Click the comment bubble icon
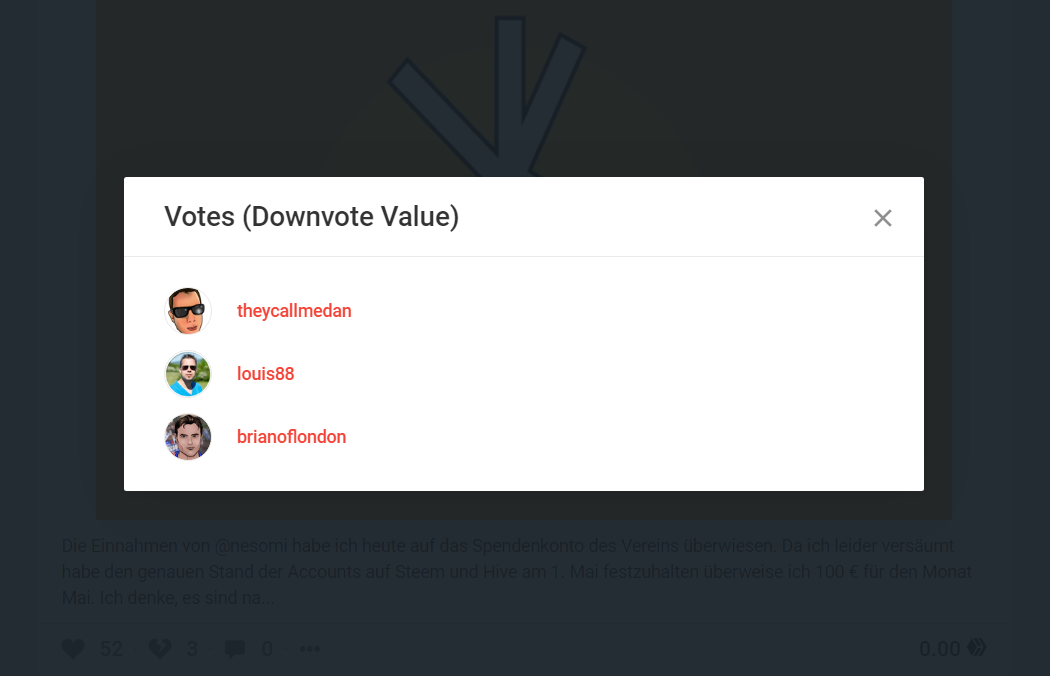 click(x=235, y=649)
